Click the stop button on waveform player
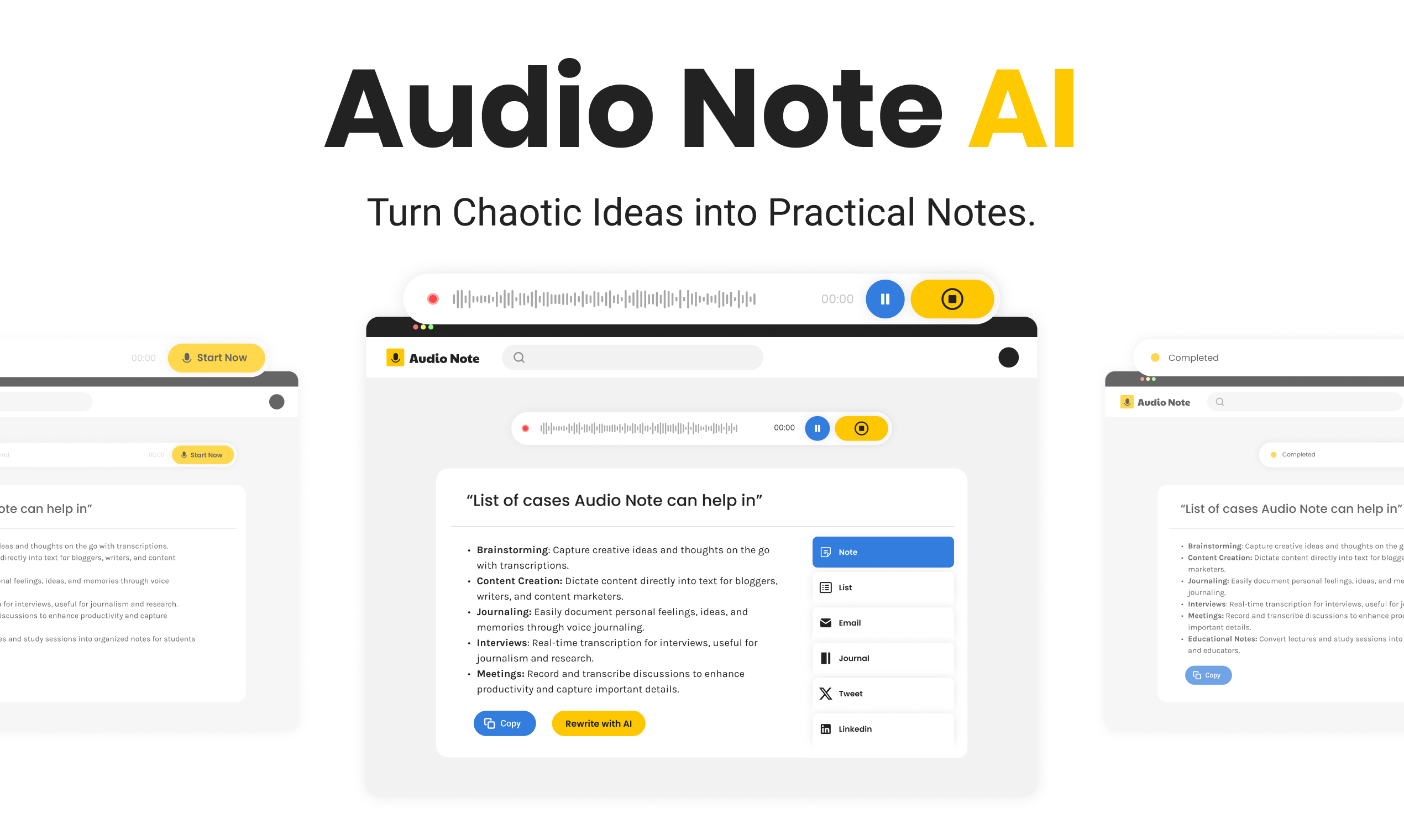1404x840 pixels. click(x=951, y=298)
